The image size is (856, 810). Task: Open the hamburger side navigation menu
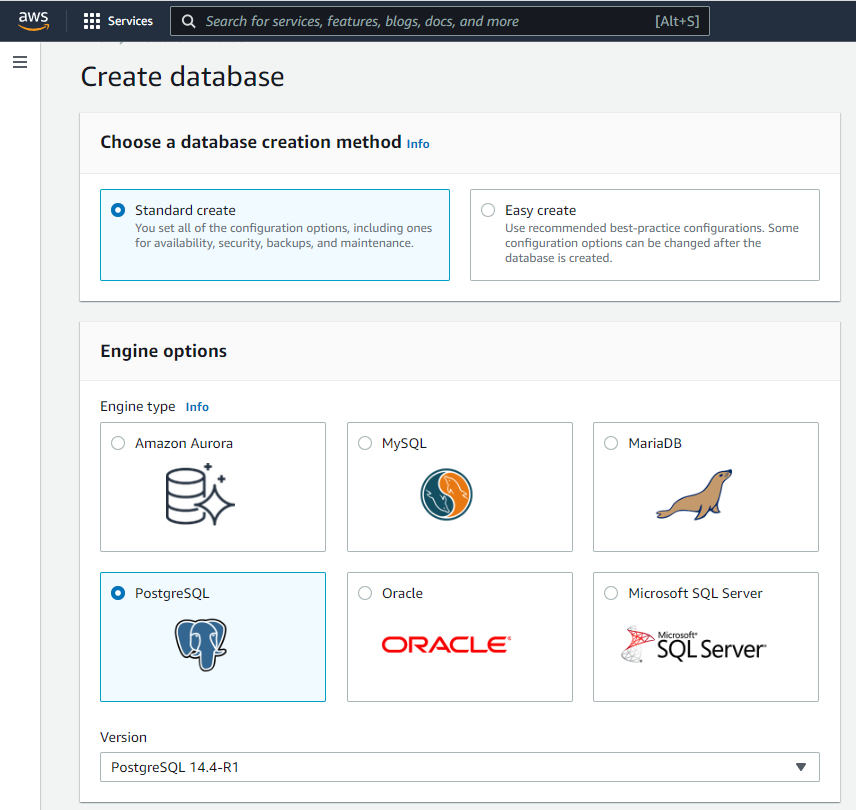(20, 62)
